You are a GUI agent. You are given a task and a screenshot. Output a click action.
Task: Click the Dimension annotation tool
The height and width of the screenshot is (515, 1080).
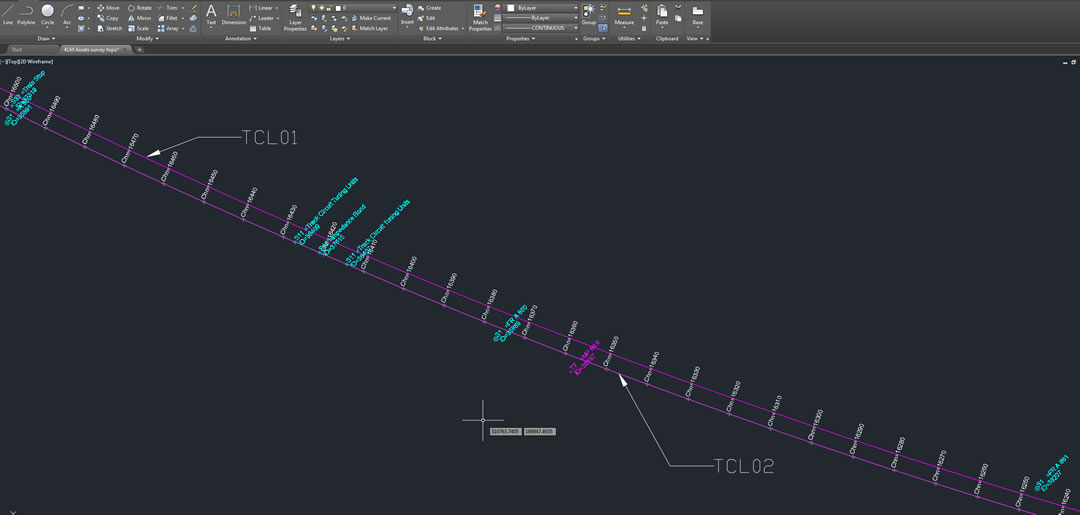[234, 14]
